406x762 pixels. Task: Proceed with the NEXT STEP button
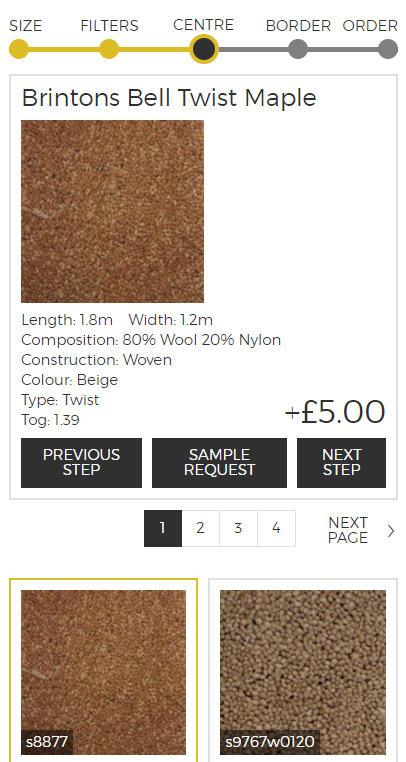341,463
